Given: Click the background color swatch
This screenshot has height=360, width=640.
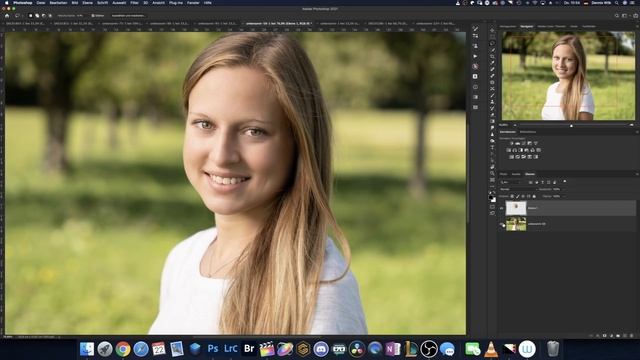Looking at the screenshot, I should pos(494,200).
